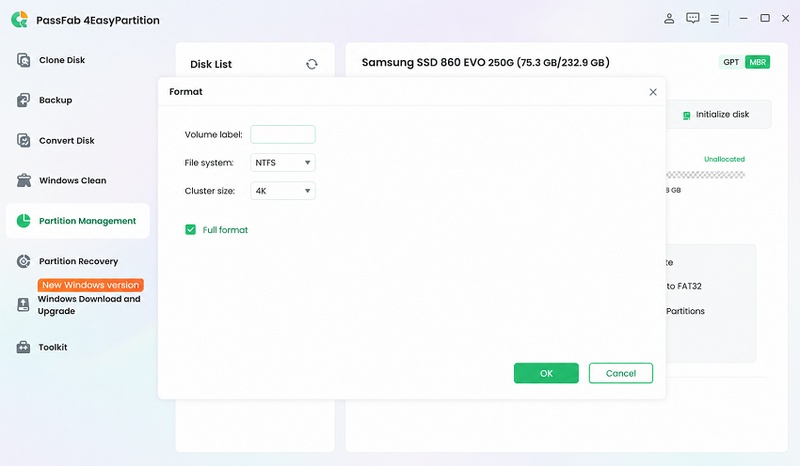800x466 pixels.
Task: Confirm format with OK button
Action: (546, 373)
